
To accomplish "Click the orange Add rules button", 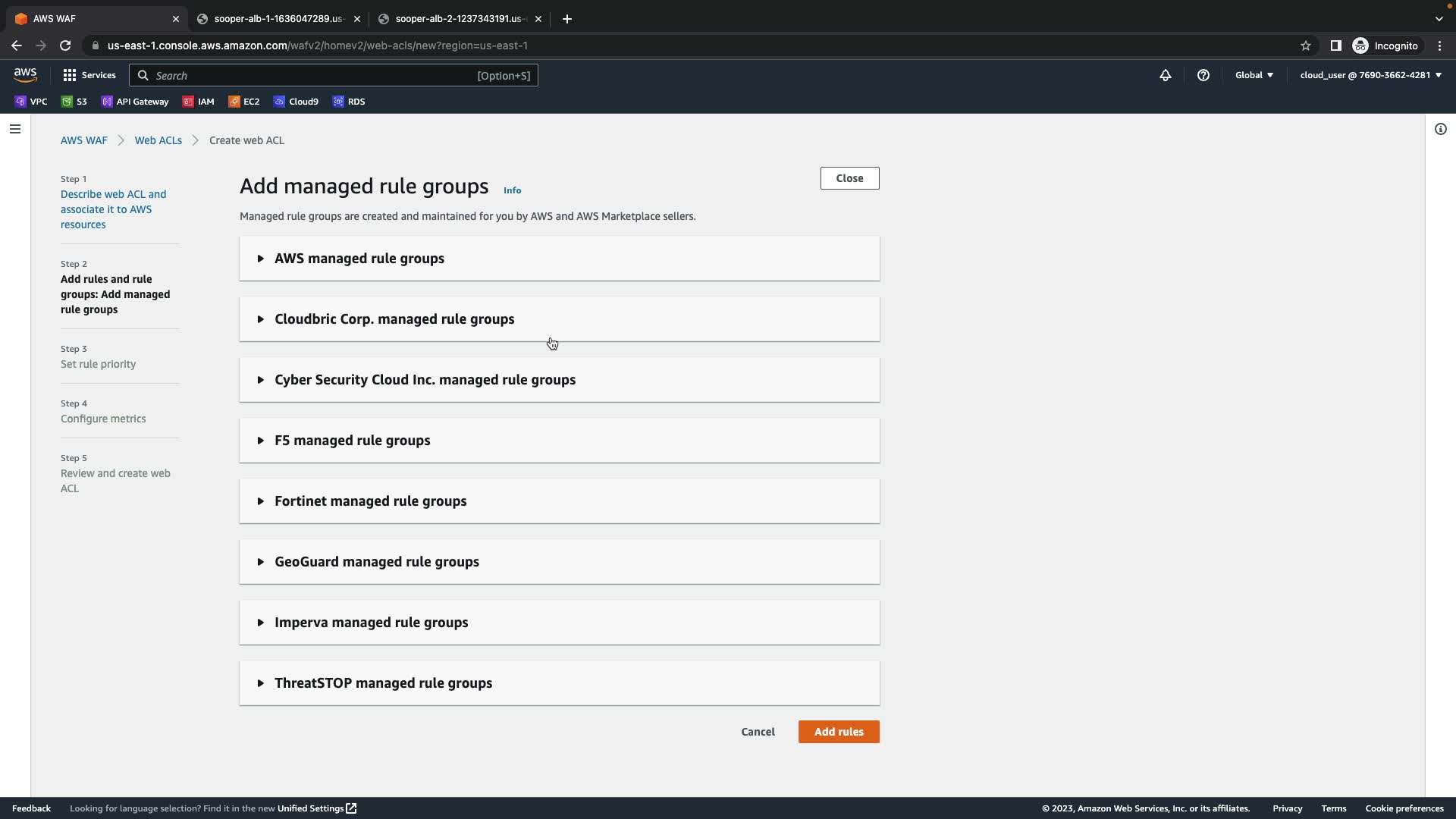I will pos(838,732).
